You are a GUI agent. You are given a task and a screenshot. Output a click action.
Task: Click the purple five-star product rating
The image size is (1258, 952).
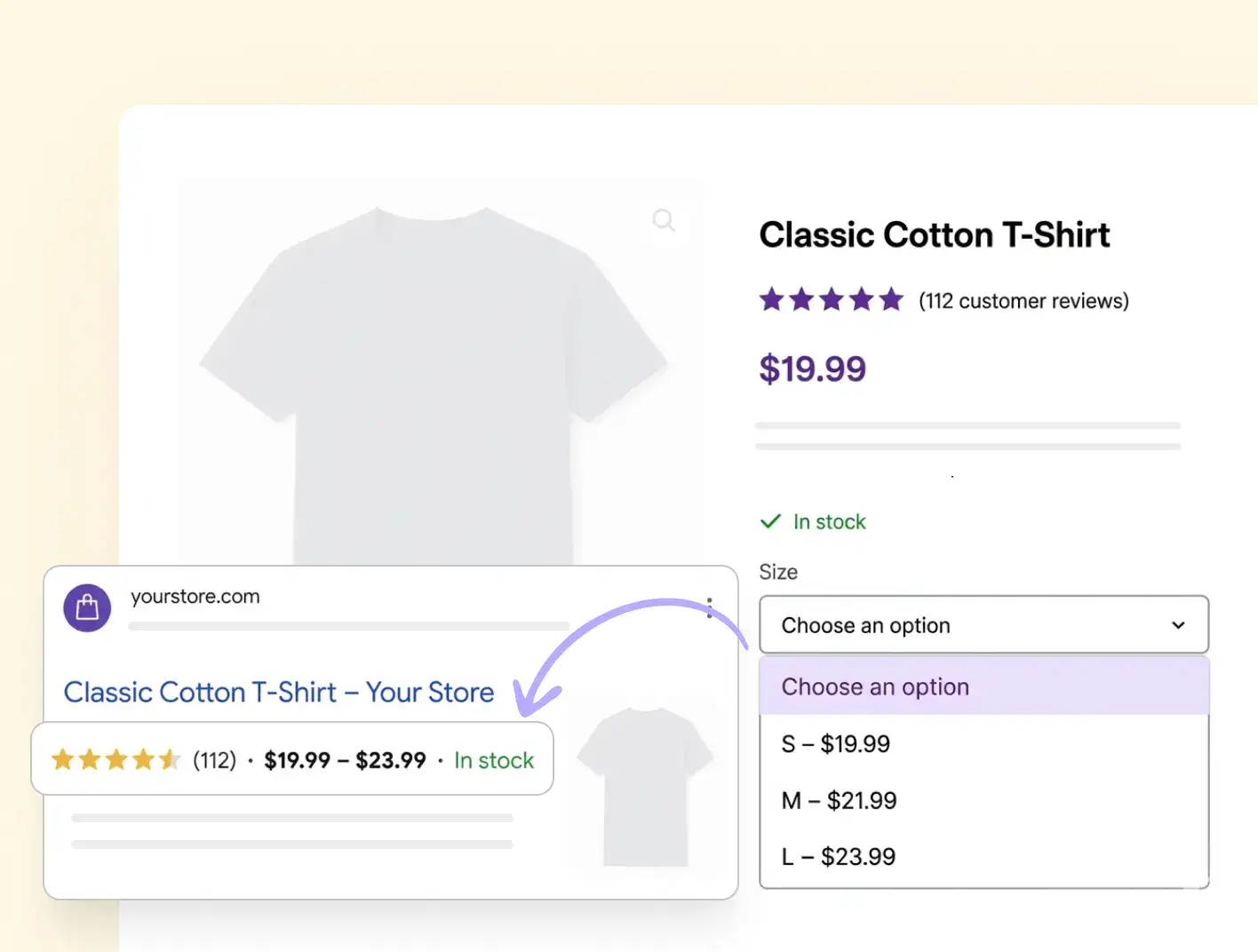pos(832,300)
